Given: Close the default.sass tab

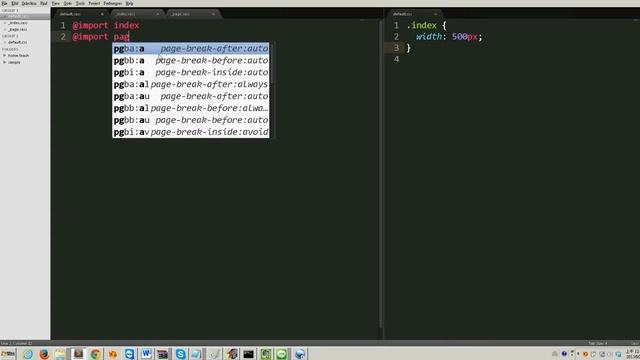Looking at the screenshot, I should (102, 14).
